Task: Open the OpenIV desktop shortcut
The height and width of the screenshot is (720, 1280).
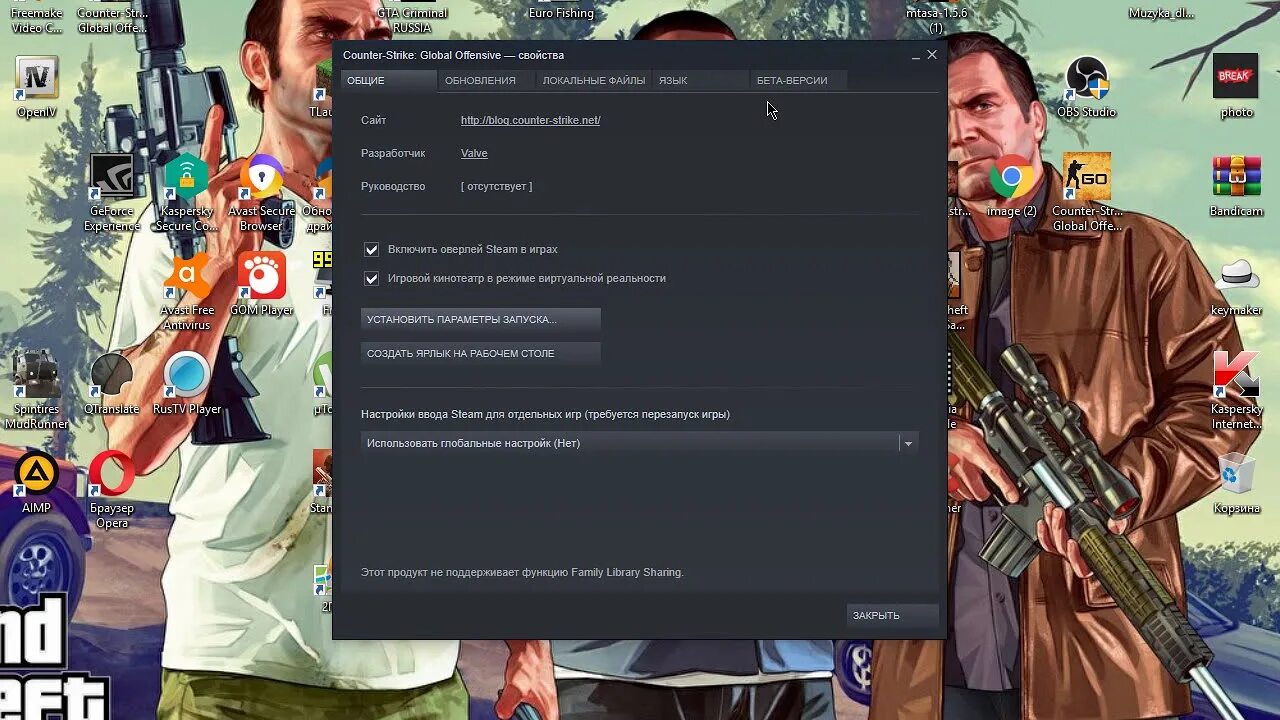Action: [x=38, y=87]
